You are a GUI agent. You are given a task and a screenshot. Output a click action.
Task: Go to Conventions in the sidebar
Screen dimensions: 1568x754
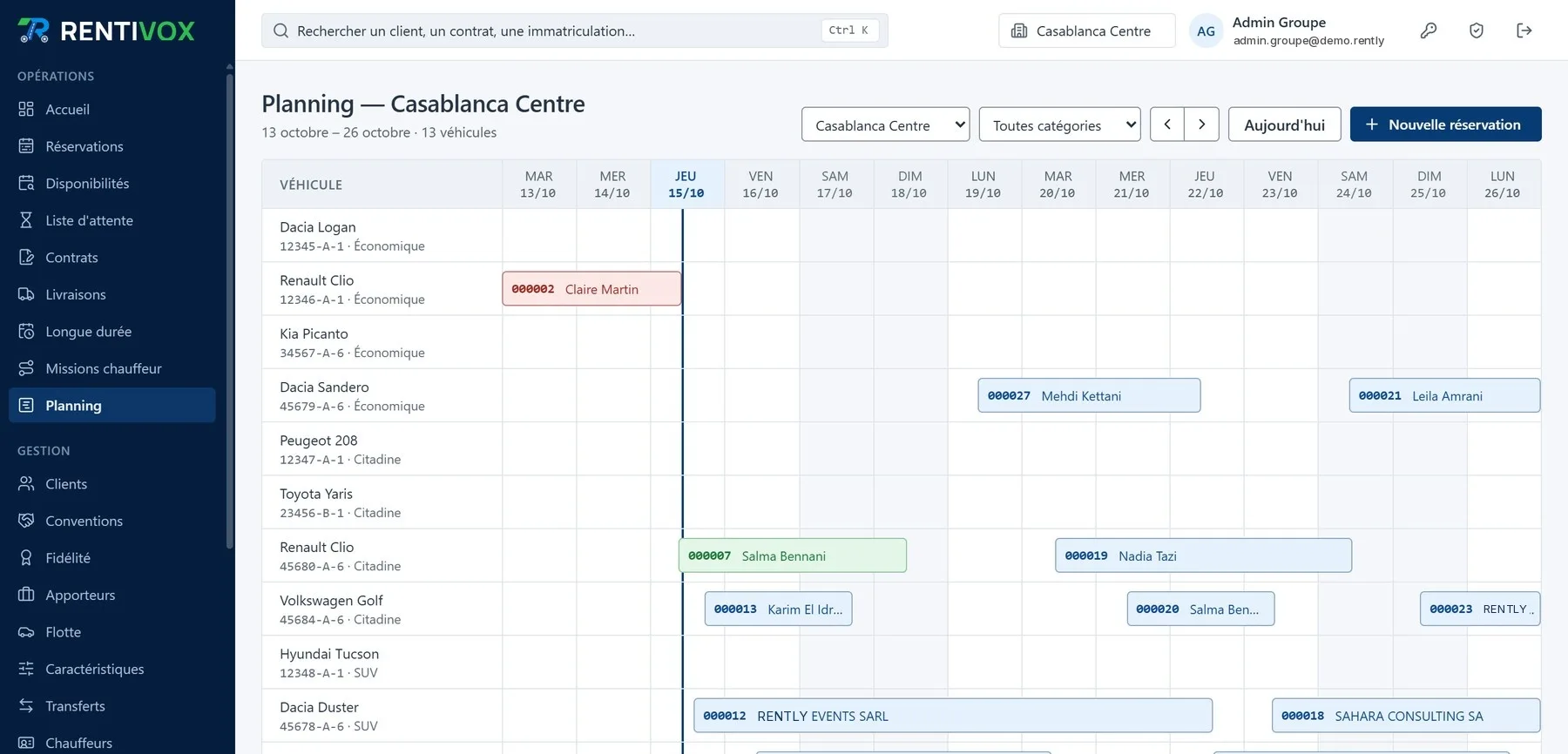tap(112, 521)
